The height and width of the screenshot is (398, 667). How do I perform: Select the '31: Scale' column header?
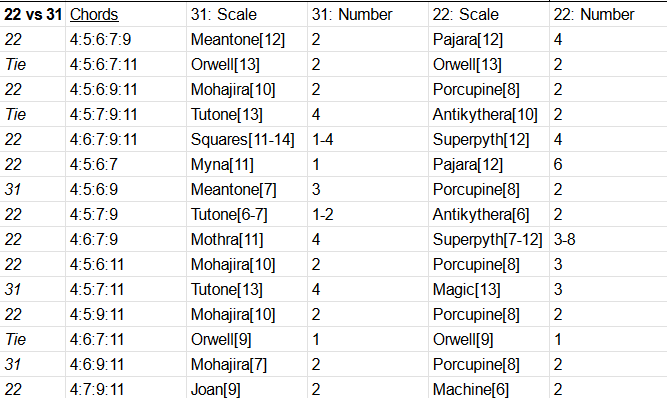(247, 14)
